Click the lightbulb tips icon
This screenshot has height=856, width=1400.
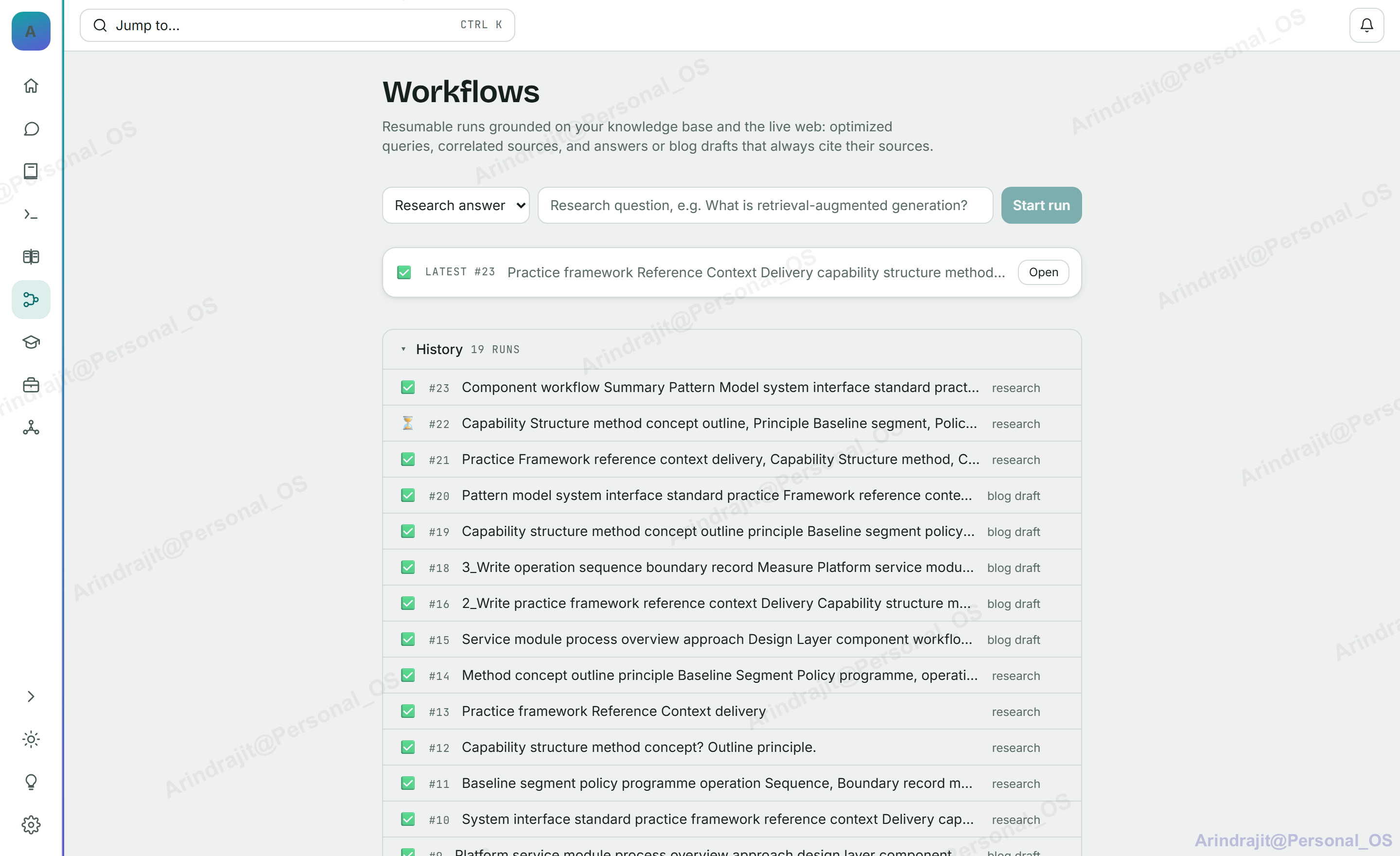click(31, 782)
